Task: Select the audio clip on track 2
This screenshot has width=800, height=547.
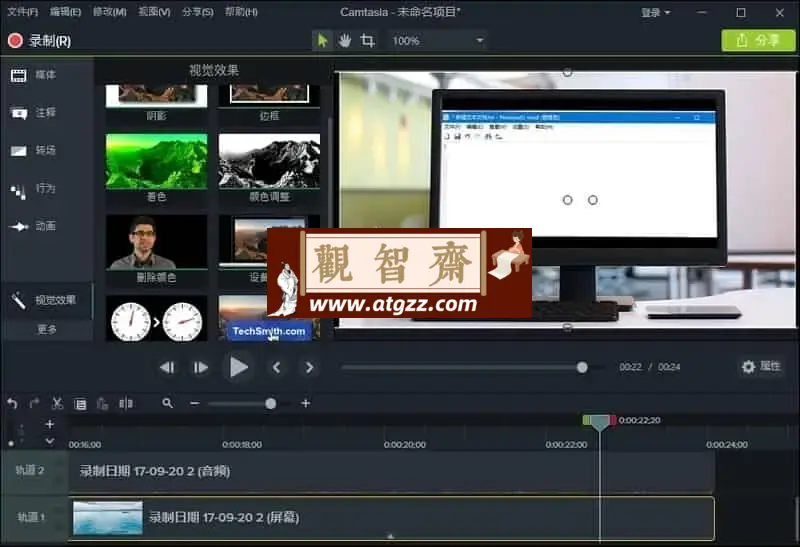Action: pos(391,471)
